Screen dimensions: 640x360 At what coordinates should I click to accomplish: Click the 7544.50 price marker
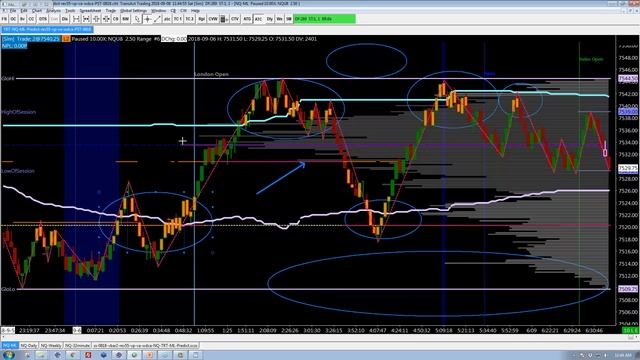628,79
